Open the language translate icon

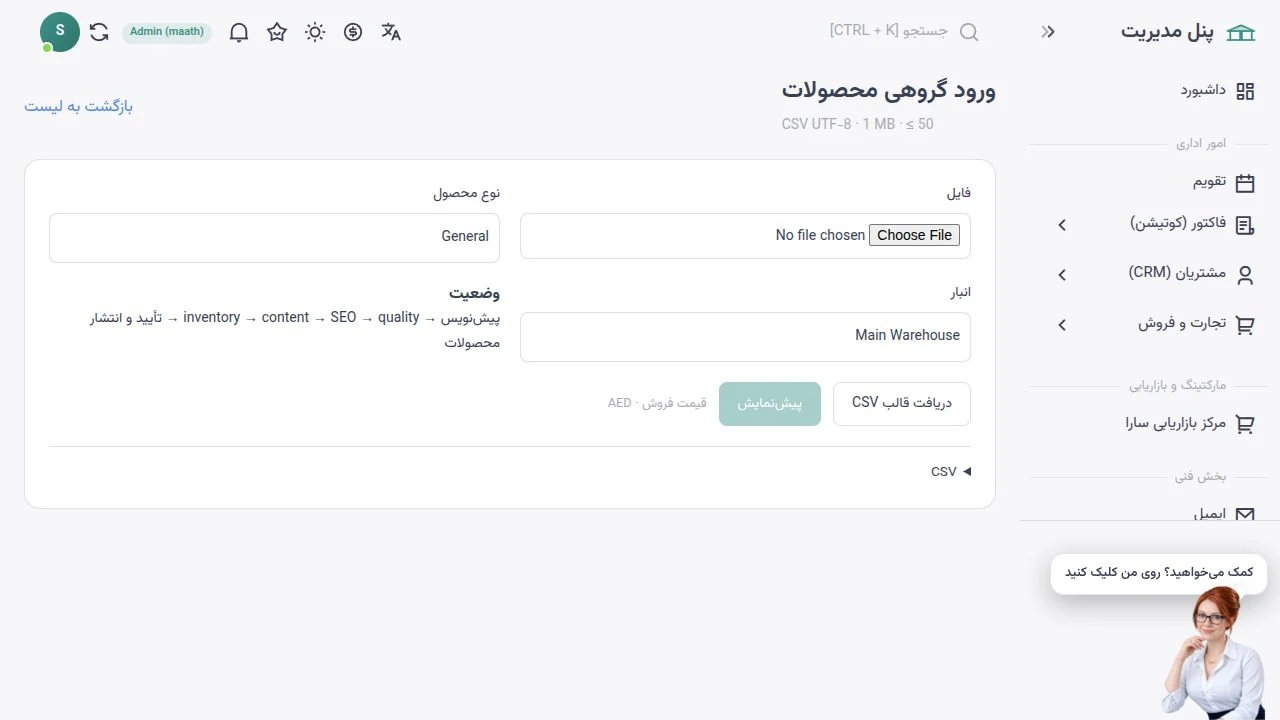tap(391, 32)
